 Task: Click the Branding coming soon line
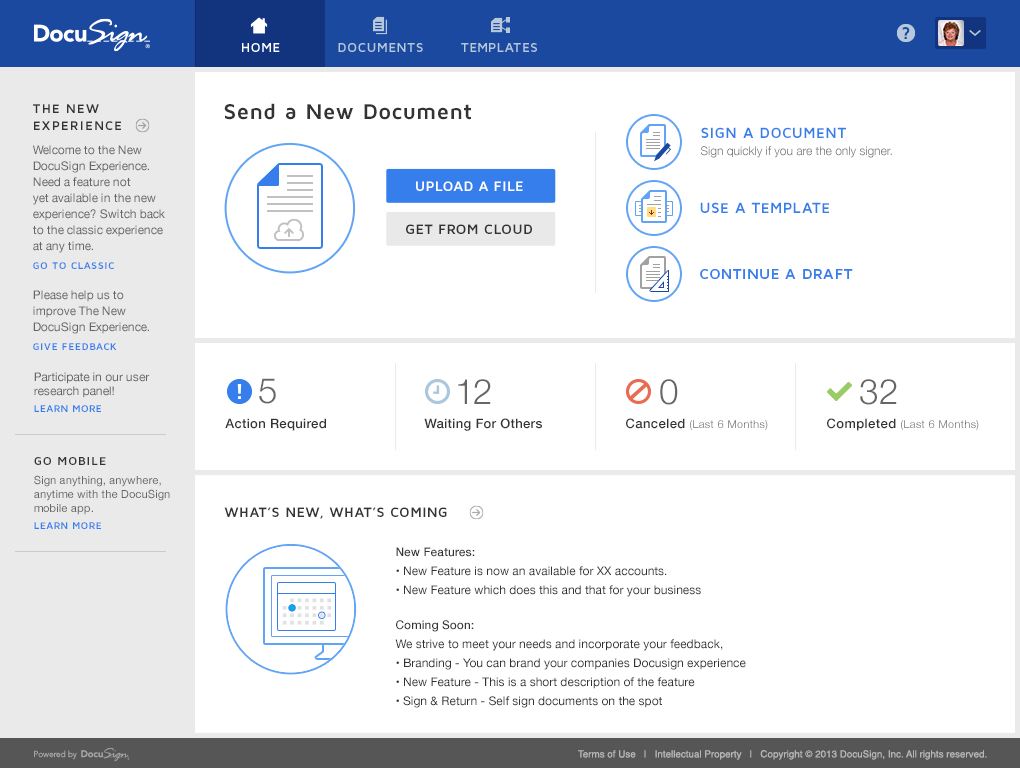click(570, 663)
